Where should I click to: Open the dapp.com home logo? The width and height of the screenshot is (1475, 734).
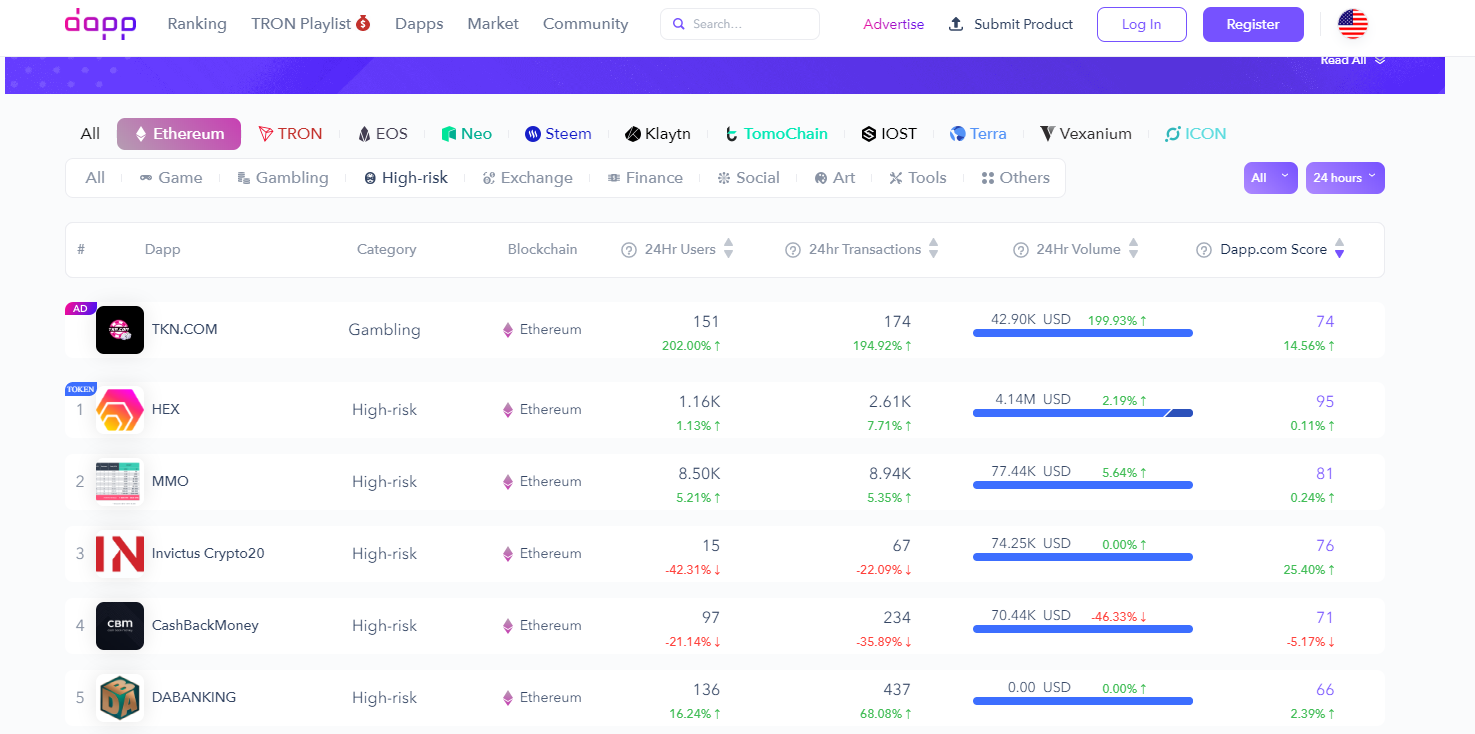pyautogui.click(x=100, y=24)
